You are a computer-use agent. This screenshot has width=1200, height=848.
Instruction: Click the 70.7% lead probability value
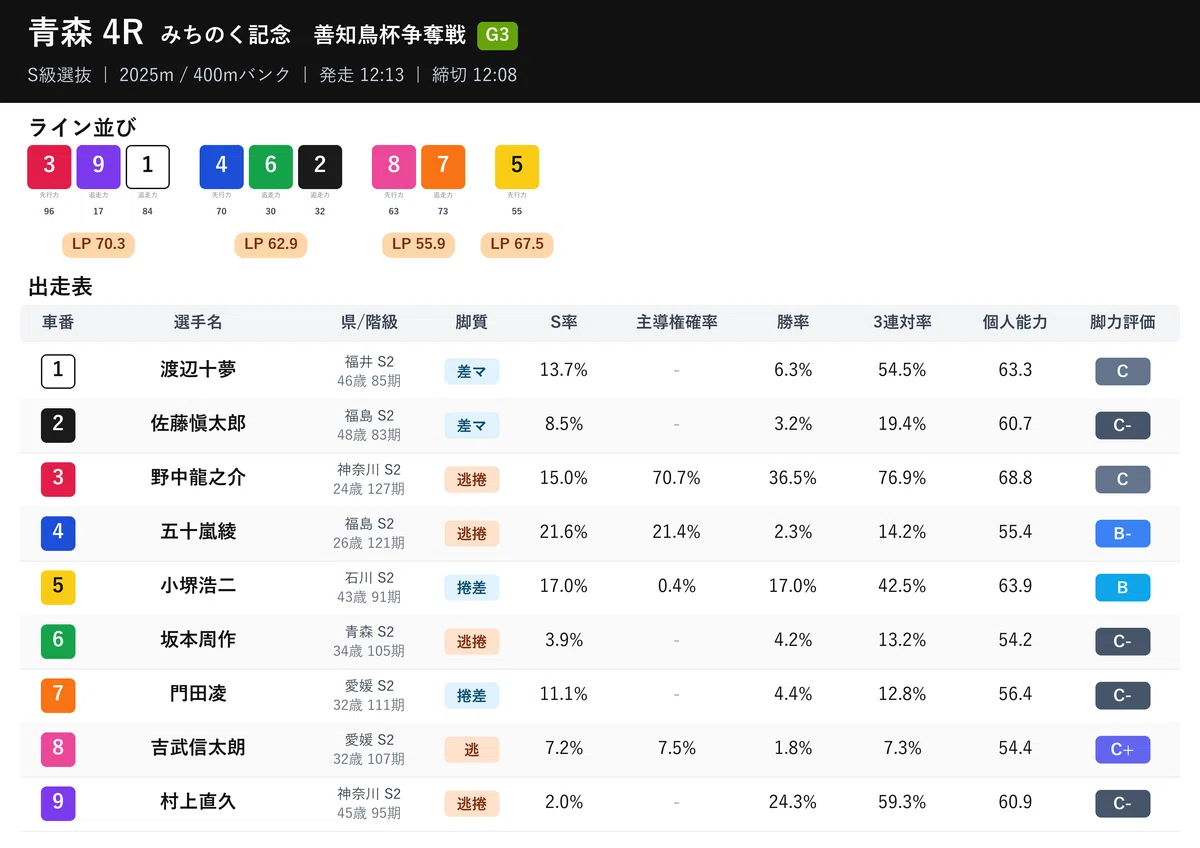(x=677, y=478)
